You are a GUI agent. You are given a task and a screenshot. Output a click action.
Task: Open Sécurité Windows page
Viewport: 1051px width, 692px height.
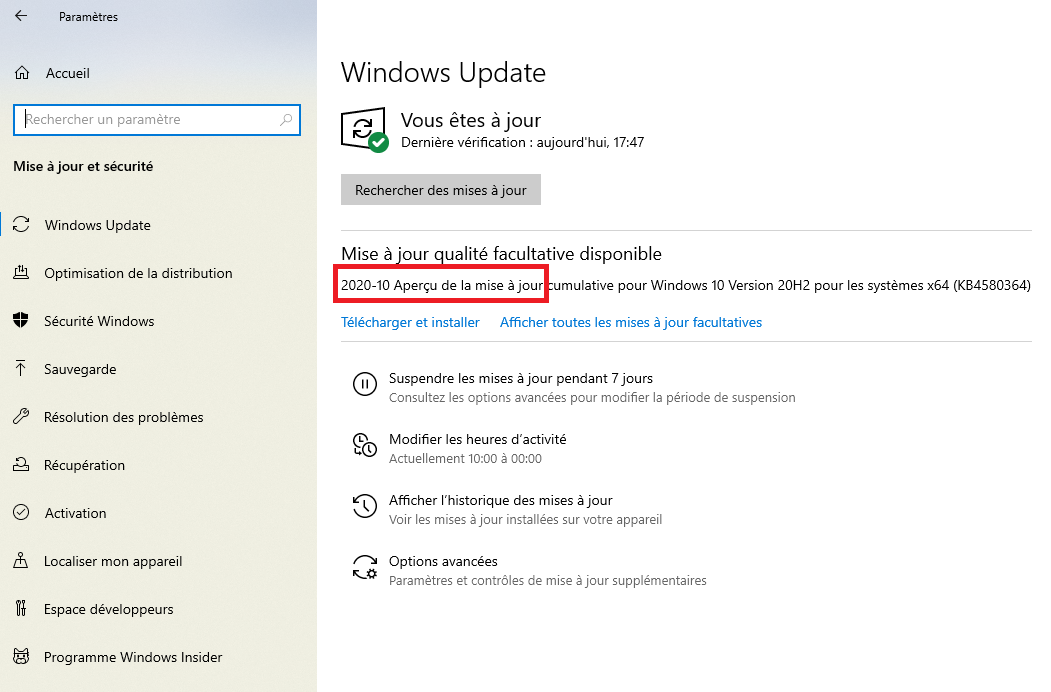pyautogui.click(x=99, y=321)
